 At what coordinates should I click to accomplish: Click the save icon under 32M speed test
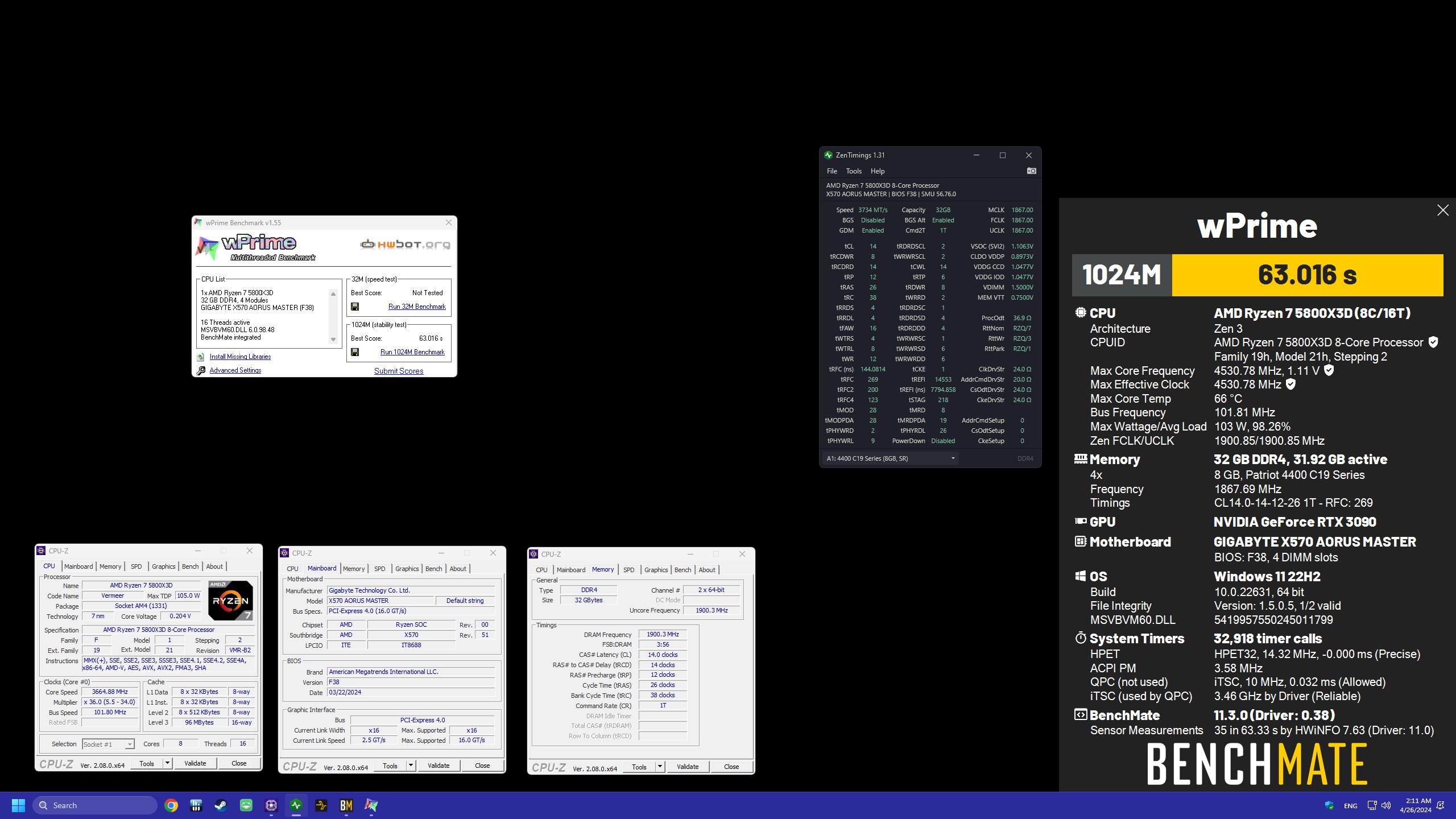[x=355, y=307]
